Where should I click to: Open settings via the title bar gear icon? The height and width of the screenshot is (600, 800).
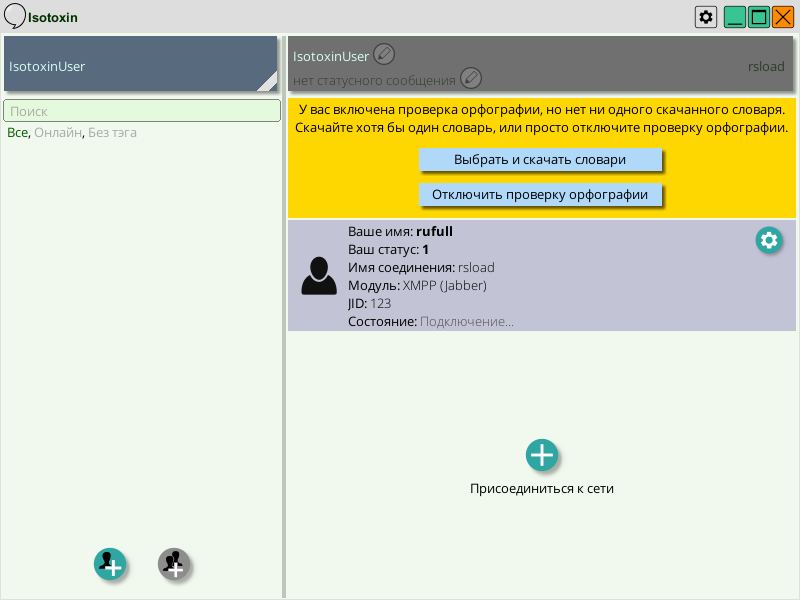click(x=706, y=17)
